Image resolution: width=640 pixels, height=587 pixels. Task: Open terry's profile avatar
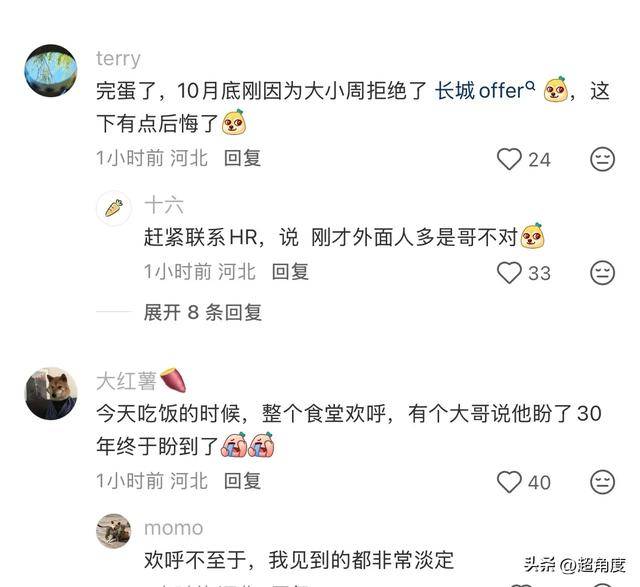[x=51, y=71]
